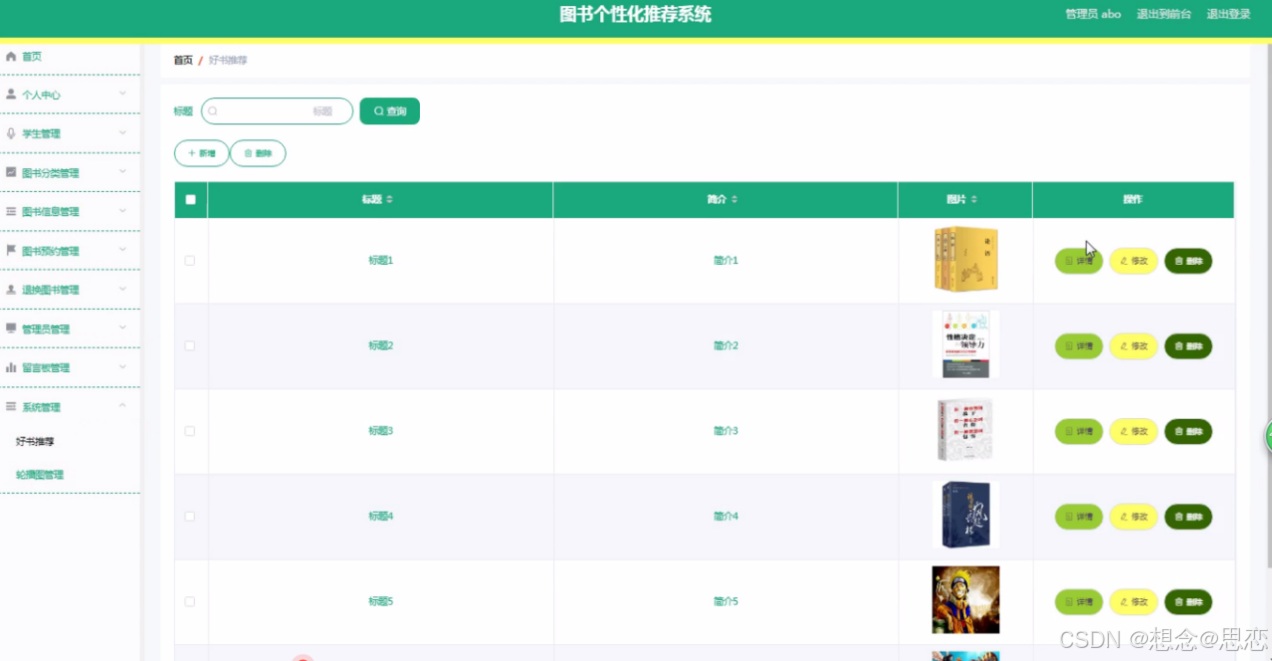1272x661 pixels.
Task: Click the 删除 button above the table
Action: [258, 153]
